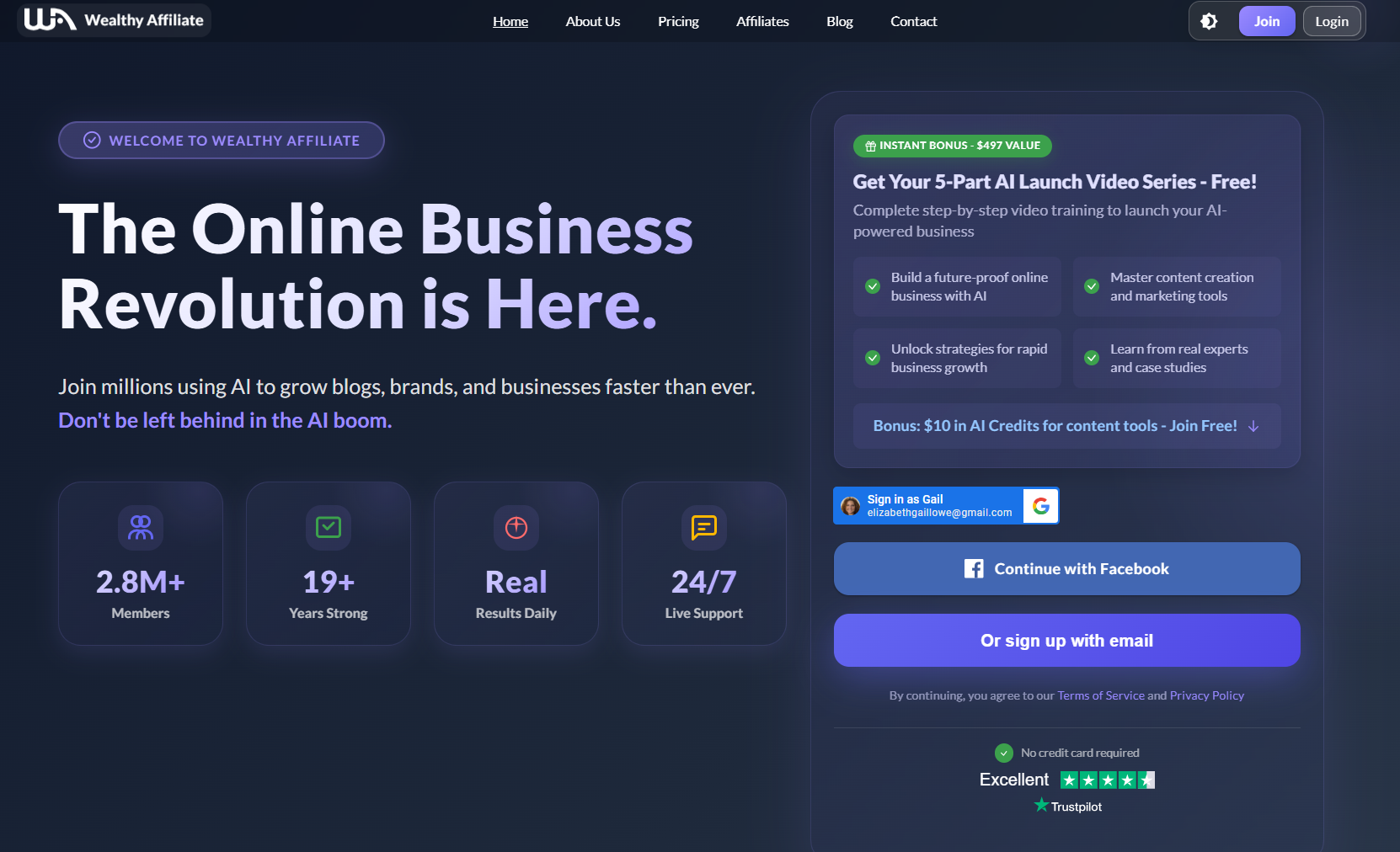This screenshot has width=1400, height=852.
Task: Click the Welcome to Wealthy Affiliate badge
Action: click(222, 141)
